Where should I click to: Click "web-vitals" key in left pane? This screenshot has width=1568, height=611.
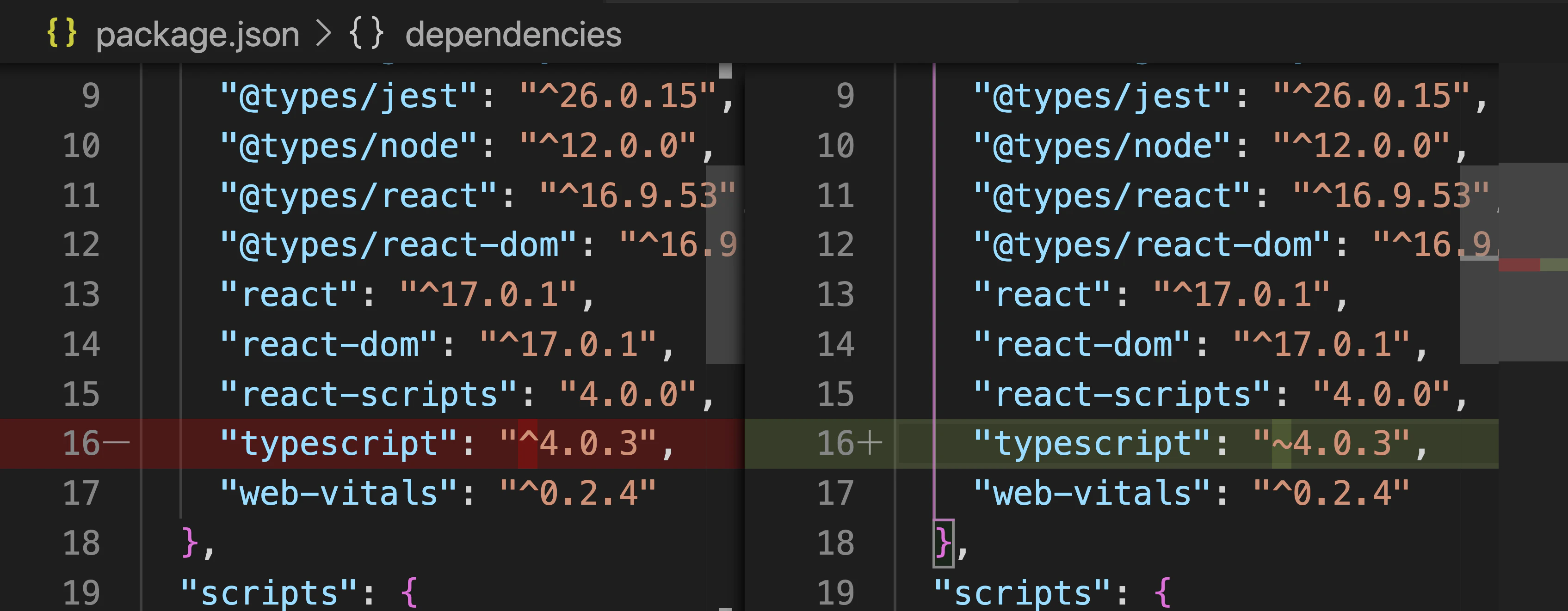(x=339, y=493)
